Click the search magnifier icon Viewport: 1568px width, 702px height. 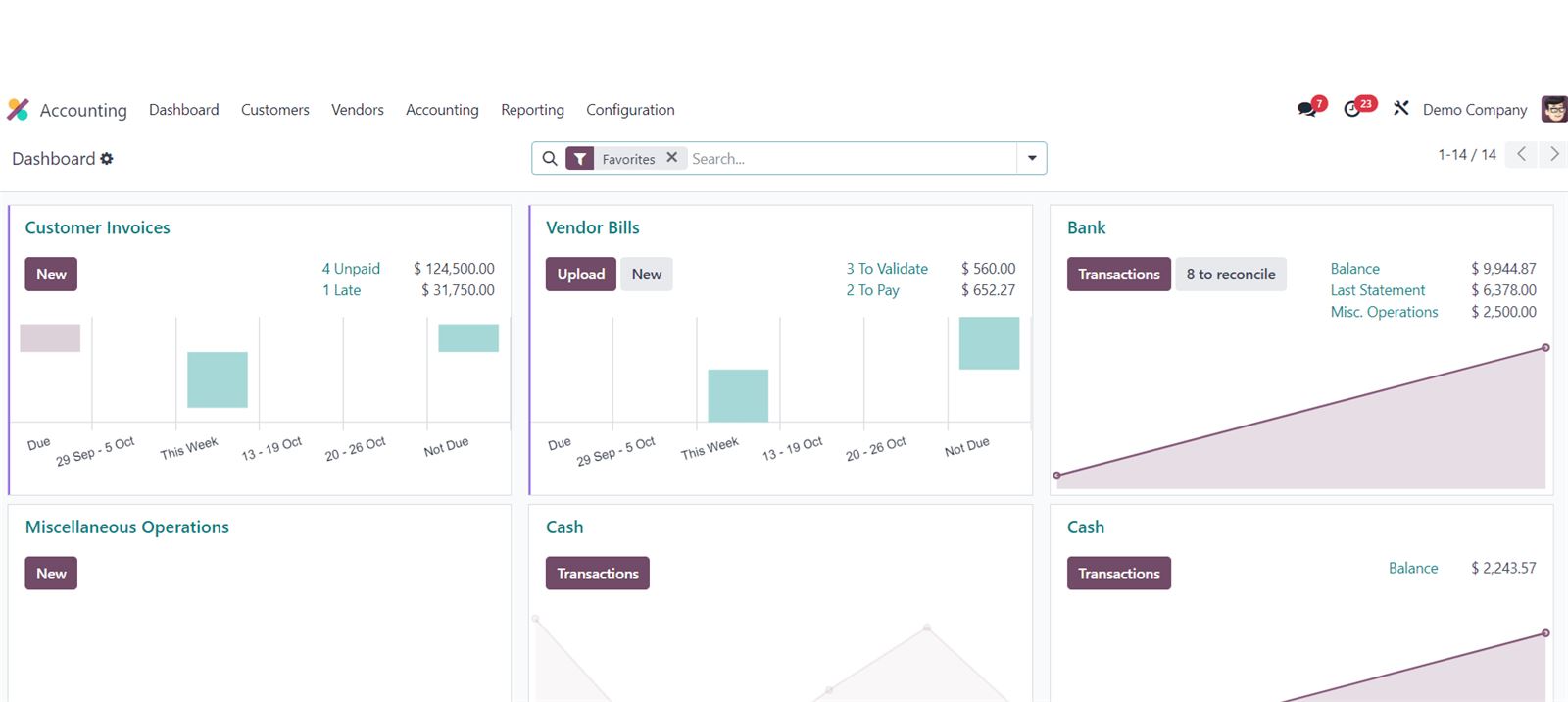[550, 159]
